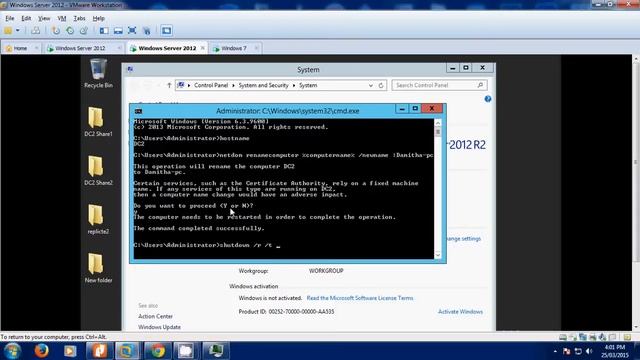Open the blue Help question mark icon
This screenshot has width=640, height=360.
coord(488,99)
